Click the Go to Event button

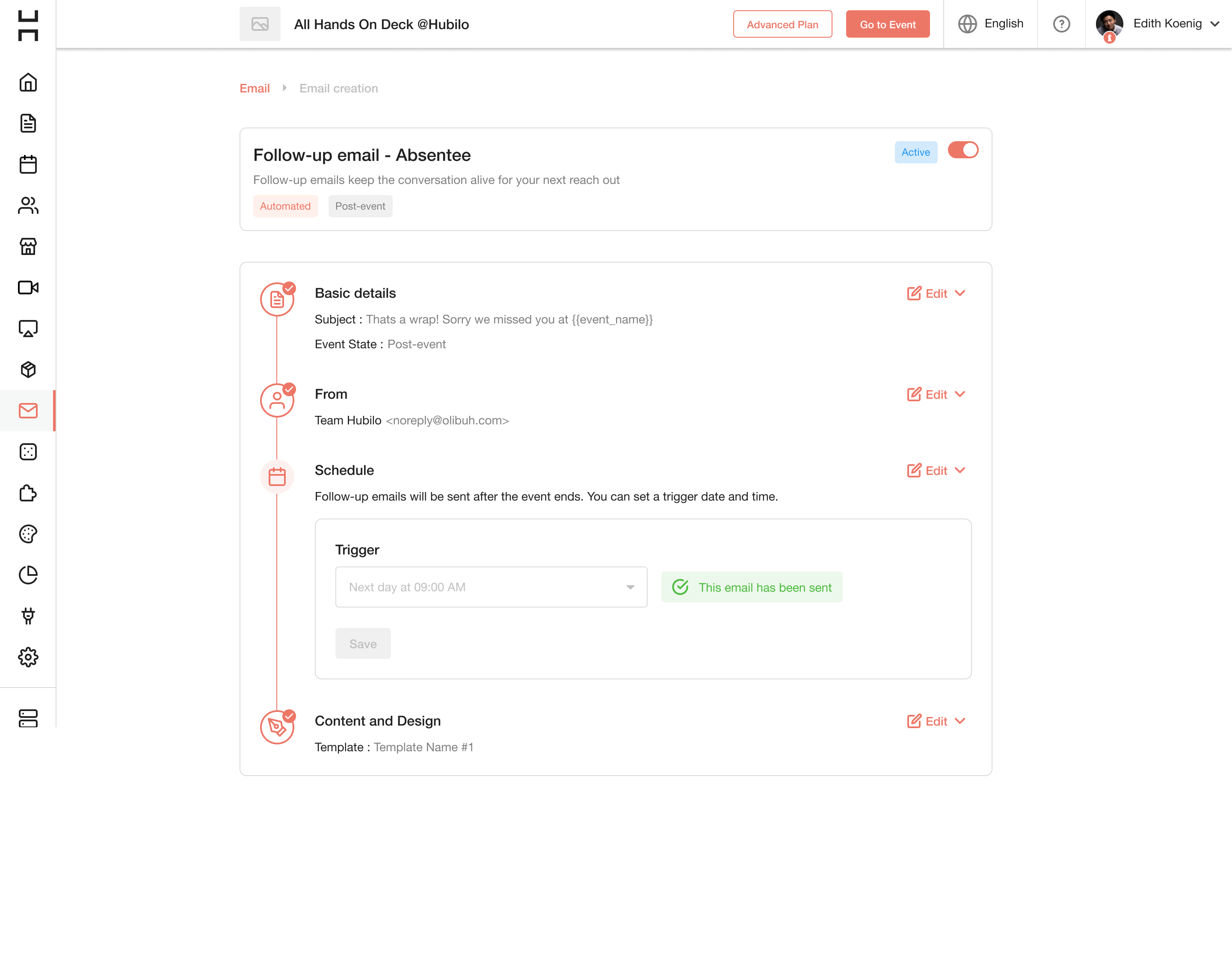888,24
